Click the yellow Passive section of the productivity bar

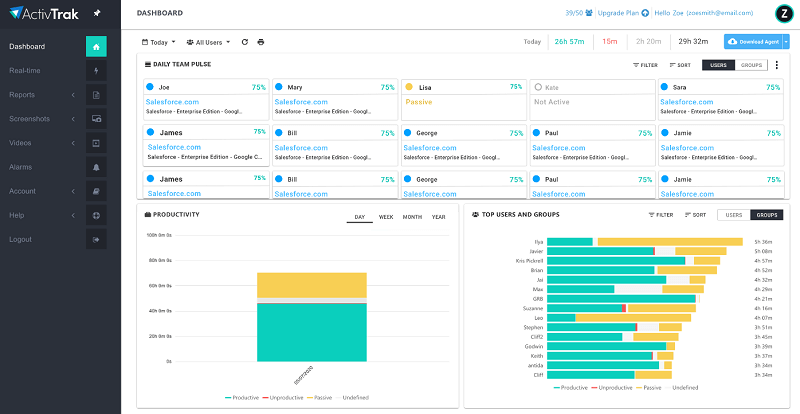click(x=312, y=285)
